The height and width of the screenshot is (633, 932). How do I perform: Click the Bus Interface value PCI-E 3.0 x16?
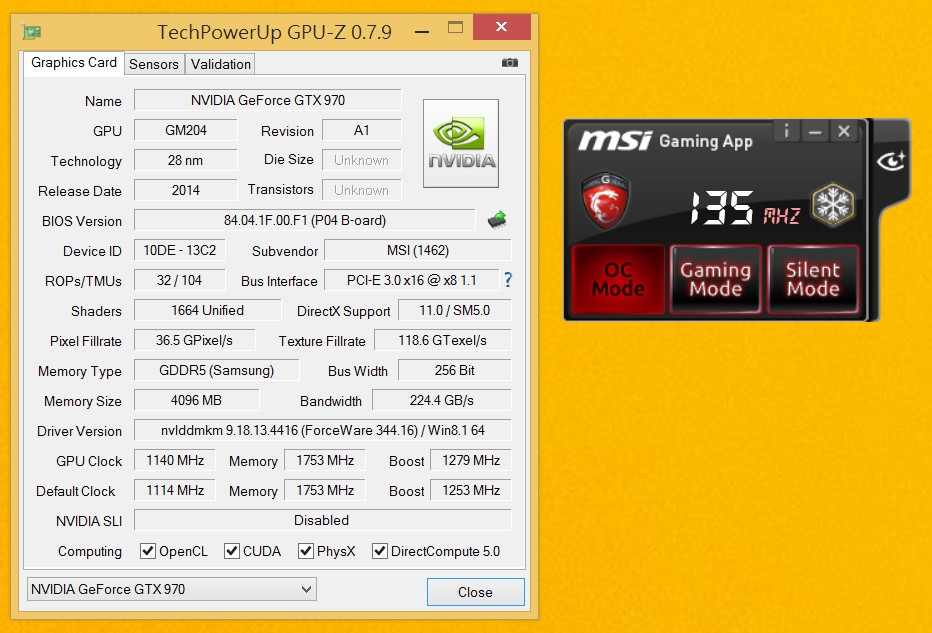(x=411, y=280)
